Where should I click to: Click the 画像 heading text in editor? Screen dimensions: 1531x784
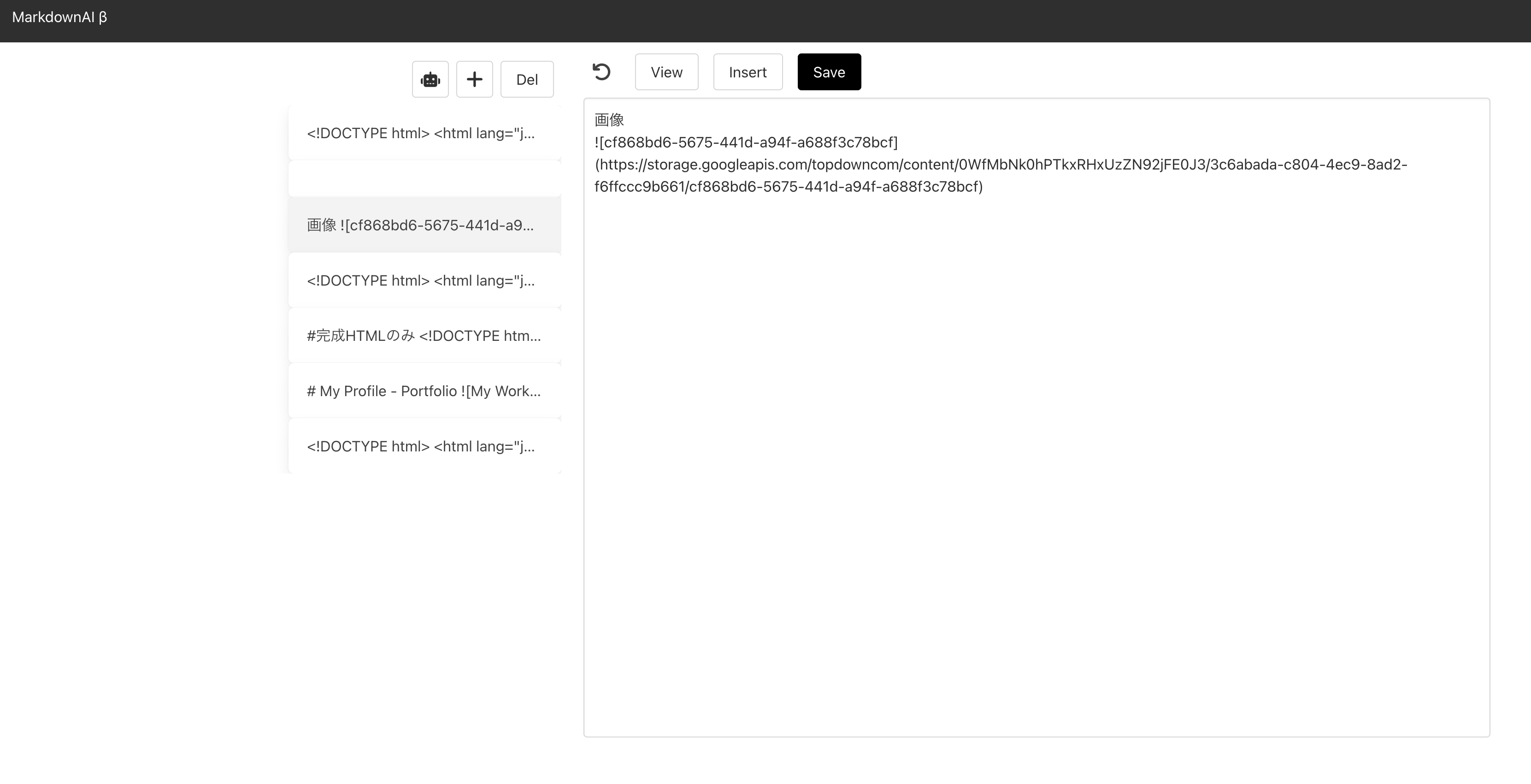(609, 120)
